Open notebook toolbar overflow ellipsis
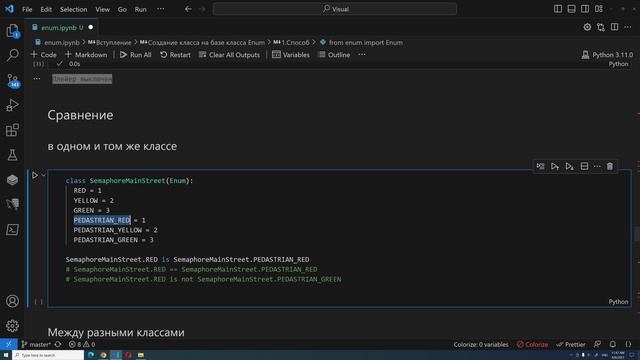 tap(362, 55)
